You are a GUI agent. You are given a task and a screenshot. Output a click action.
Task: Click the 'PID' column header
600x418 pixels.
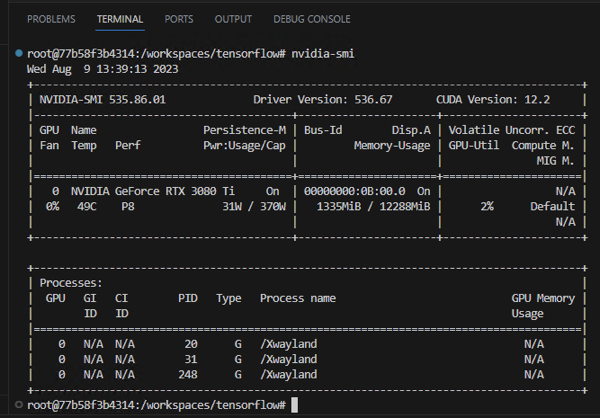(188, 298)
